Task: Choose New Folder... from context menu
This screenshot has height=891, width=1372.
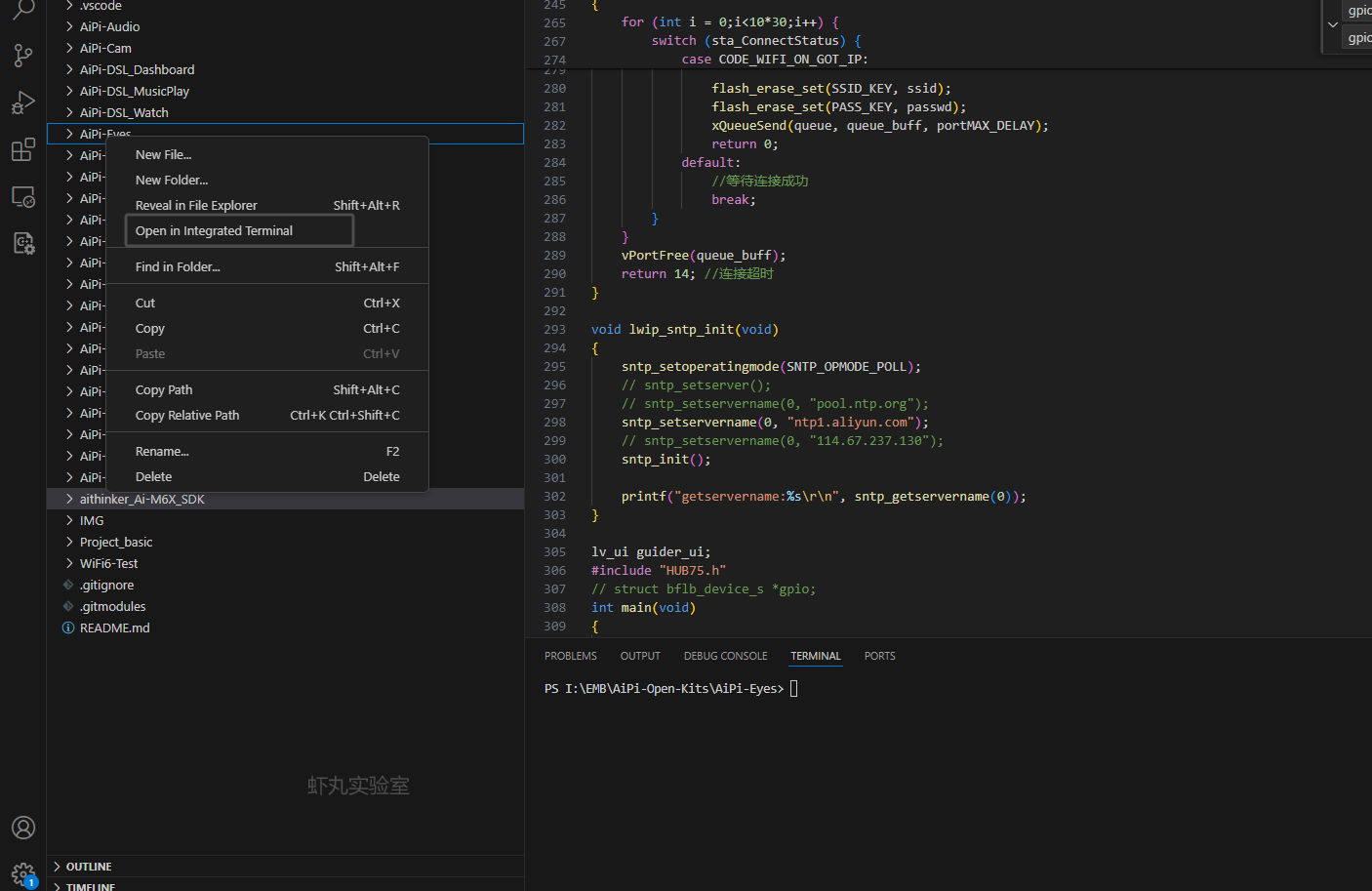Action: click(x=267, y=180)
